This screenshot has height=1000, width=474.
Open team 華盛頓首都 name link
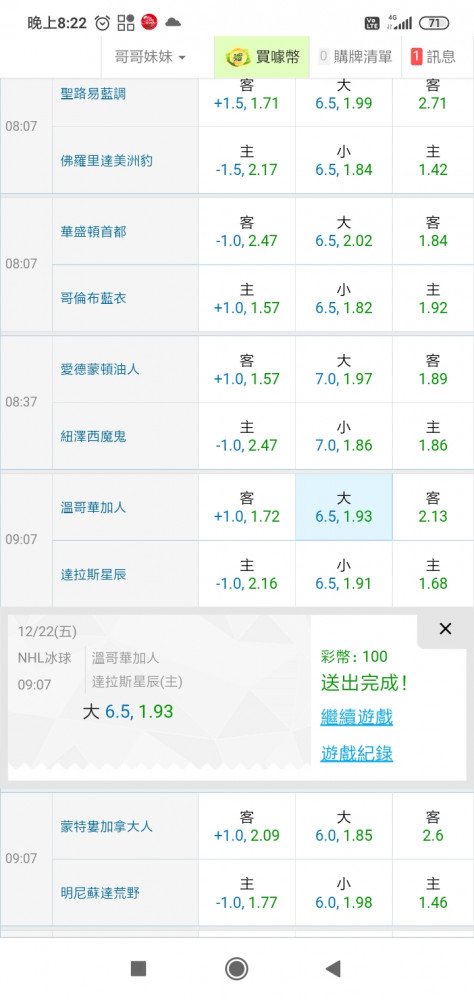[x=93, y=232]
